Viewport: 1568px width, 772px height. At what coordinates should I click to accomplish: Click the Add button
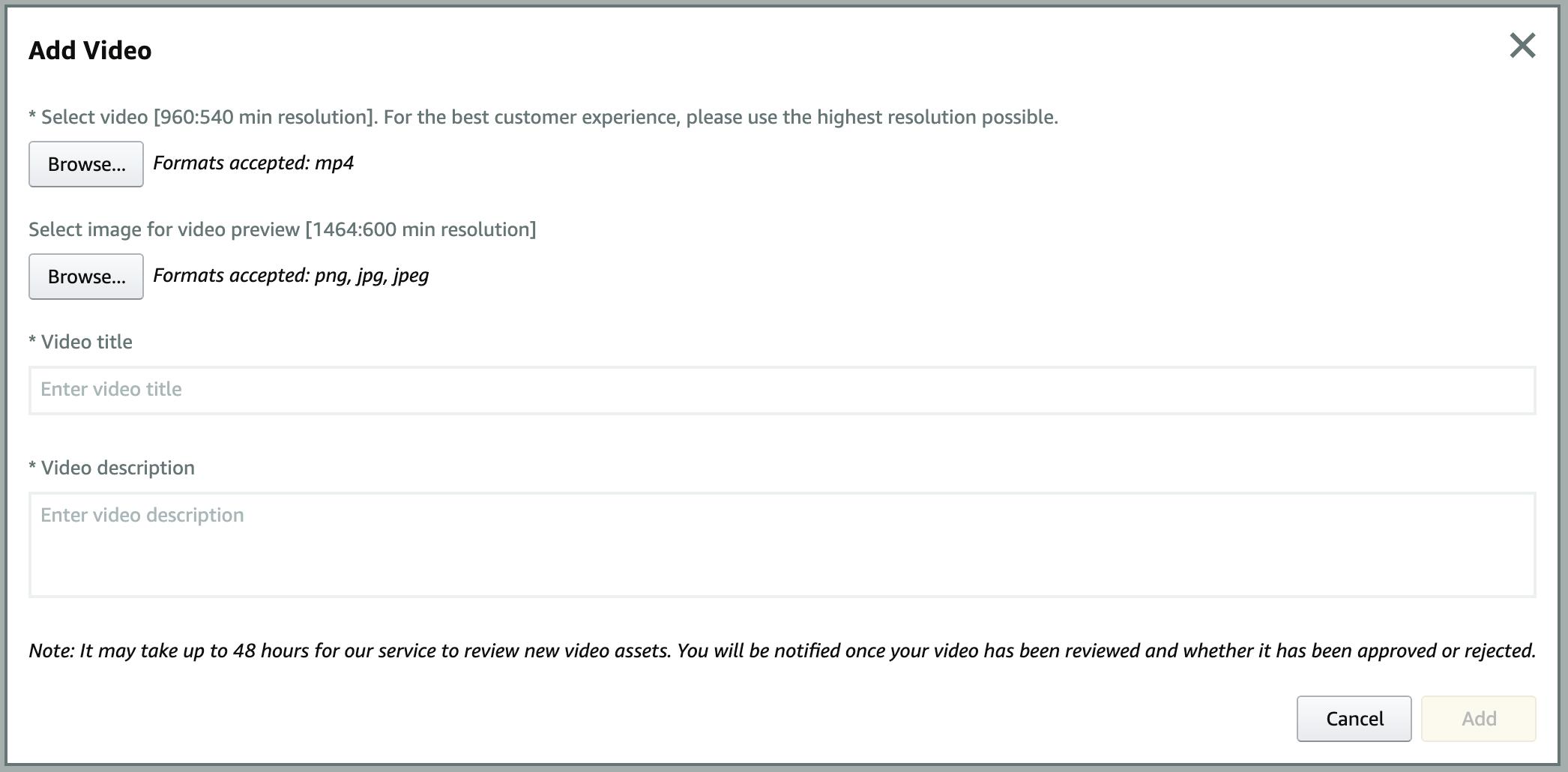(1478, 719)
